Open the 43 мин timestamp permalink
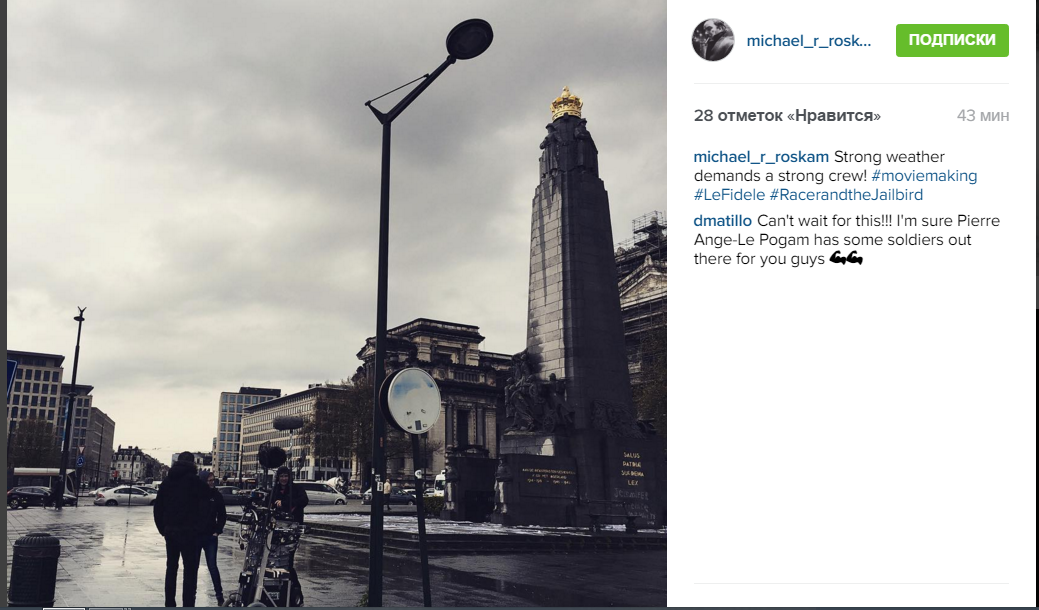Image resolution: width=1039 pixels, height=610 pixels. [983, 115]
